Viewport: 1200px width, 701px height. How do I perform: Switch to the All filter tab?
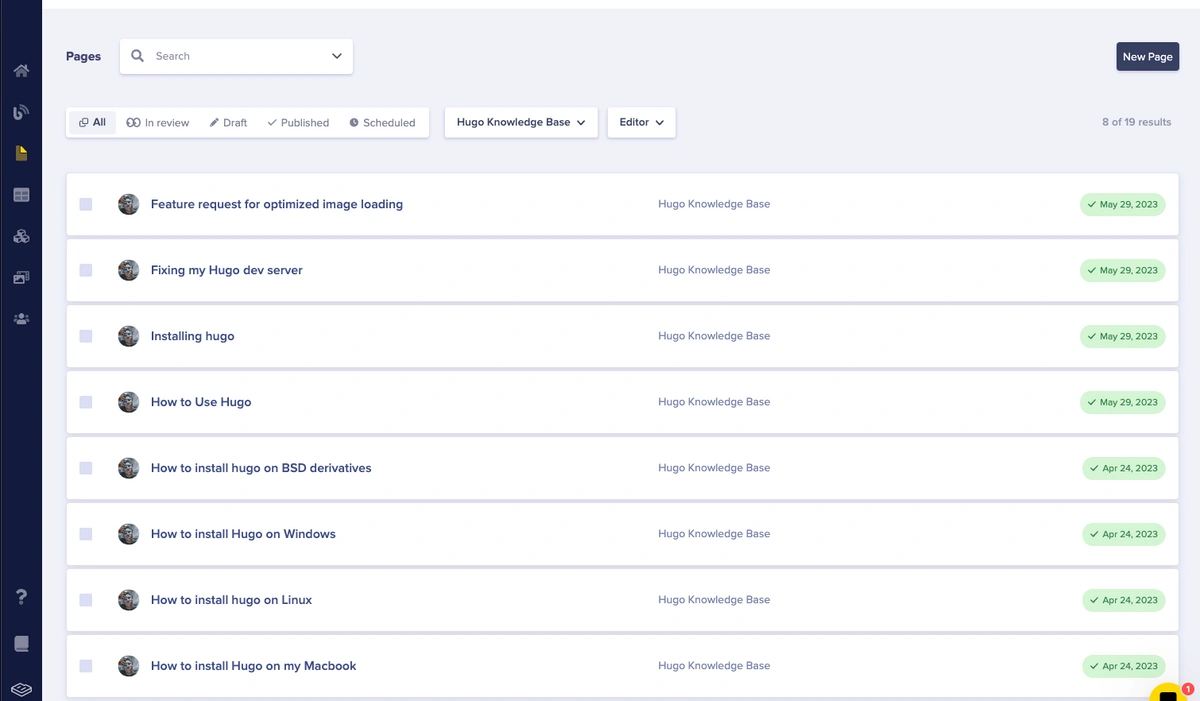click(92, 122)
